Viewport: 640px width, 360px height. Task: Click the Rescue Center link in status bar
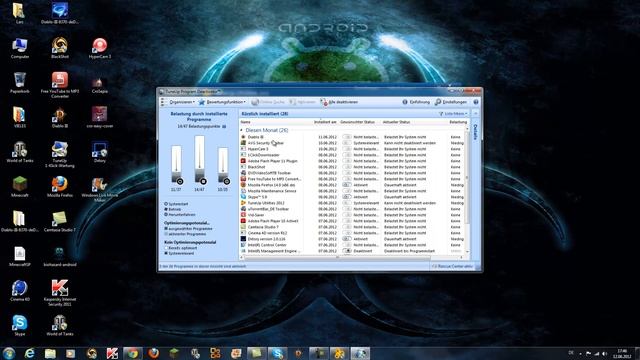click(x=452, y=266)
